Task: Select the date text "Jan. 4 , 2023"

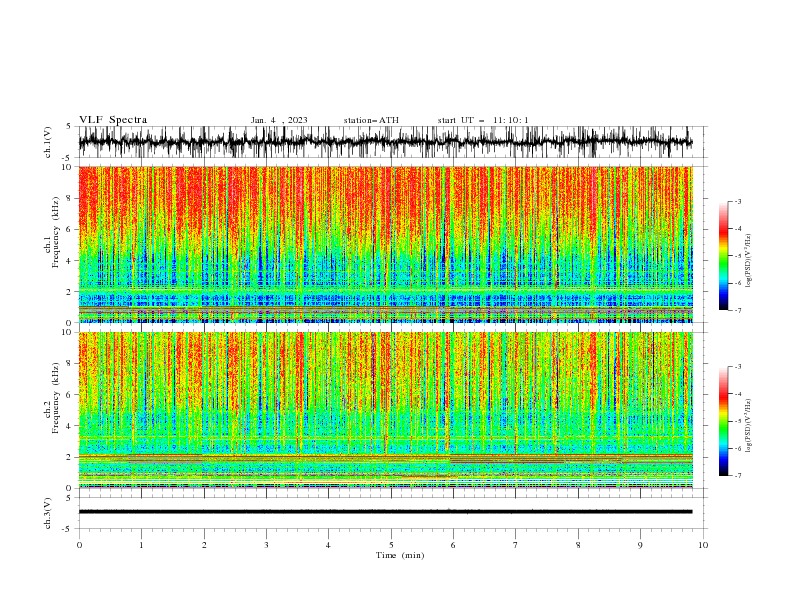Action: coord(279,120)
